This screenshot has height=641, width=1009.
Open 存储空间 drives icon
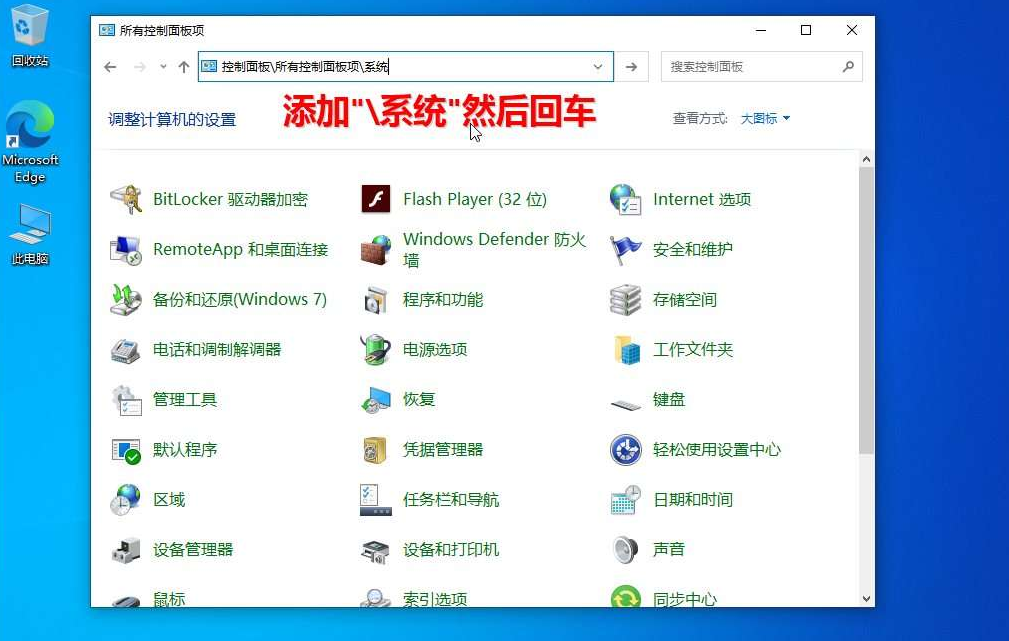(x=625, y=300)
